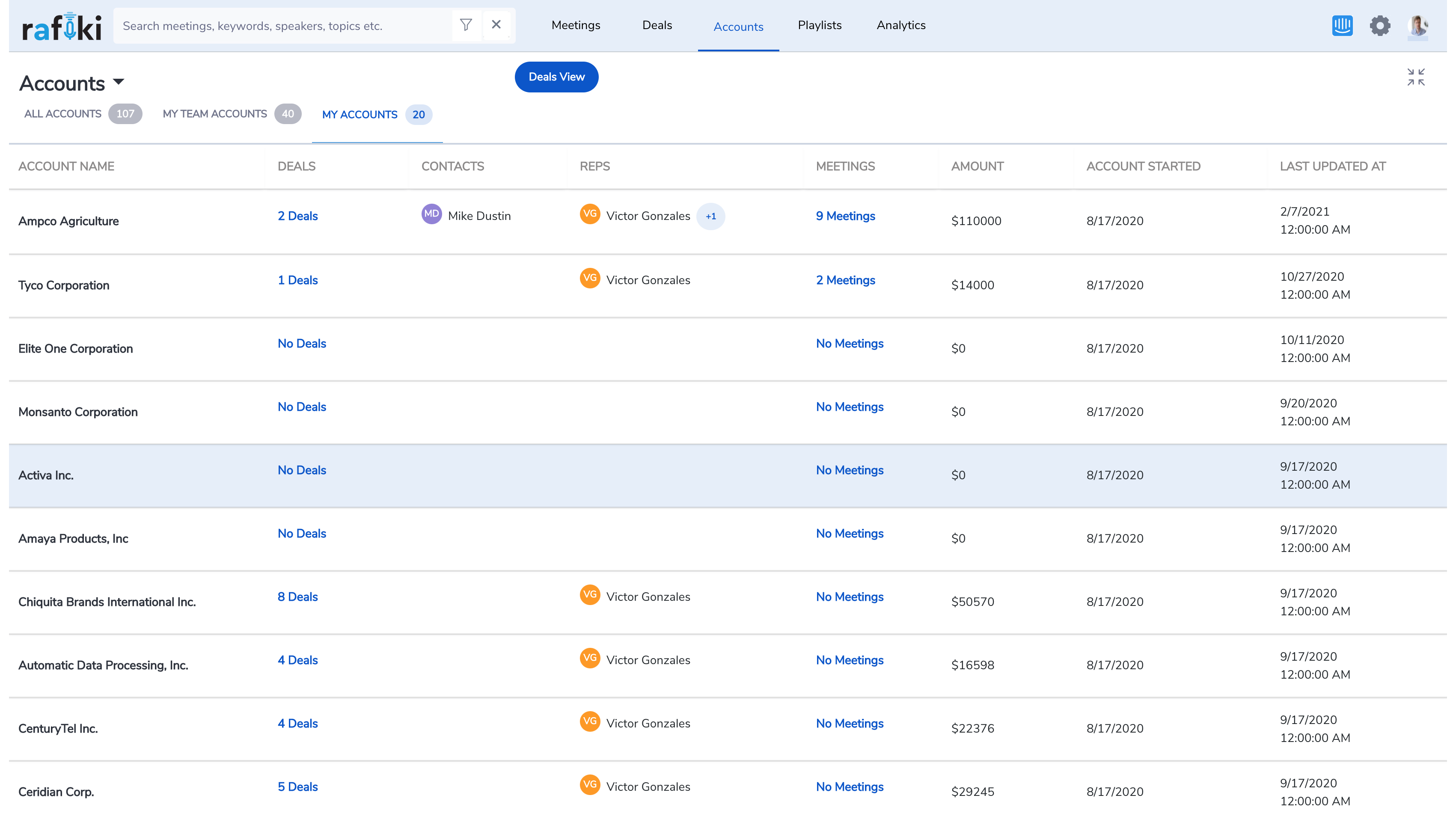Click the rafiki logo
Viewport: 1456px width, 819px height.
pyautogui.click(x=62, y=27)
